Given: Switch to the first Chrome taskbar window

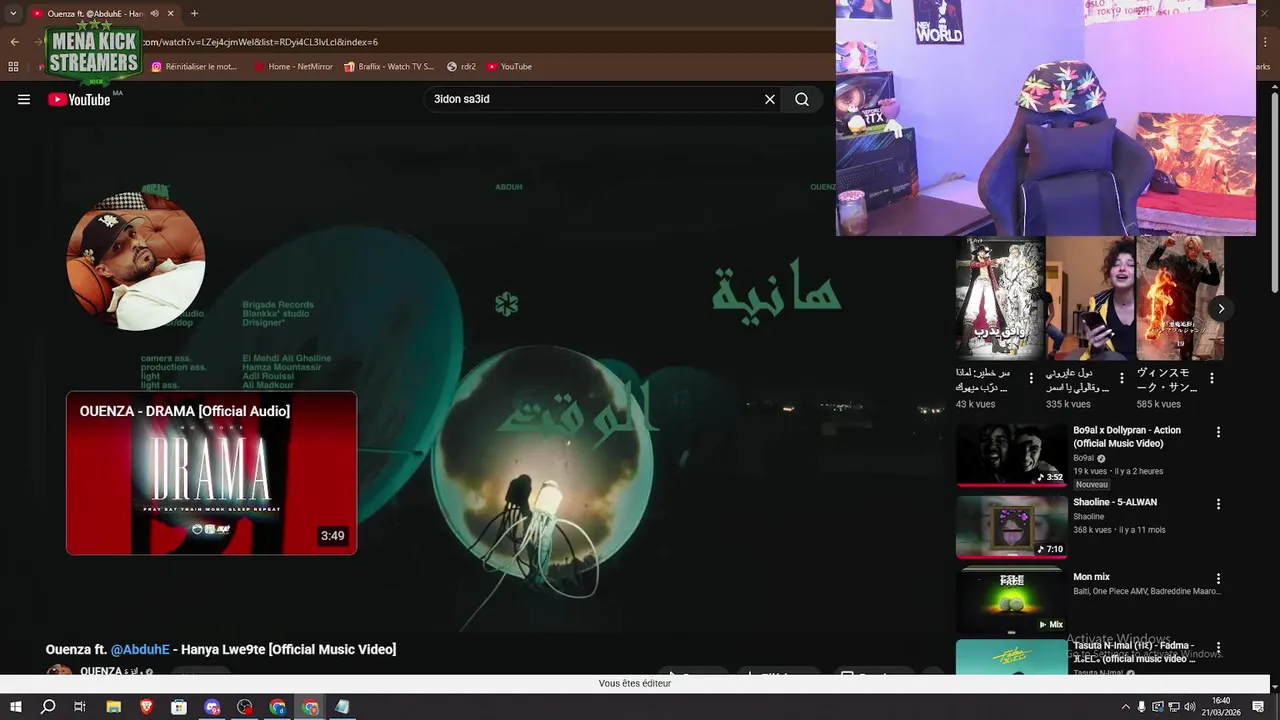Looking at the screenshot, I should click(x=278, y=707).
